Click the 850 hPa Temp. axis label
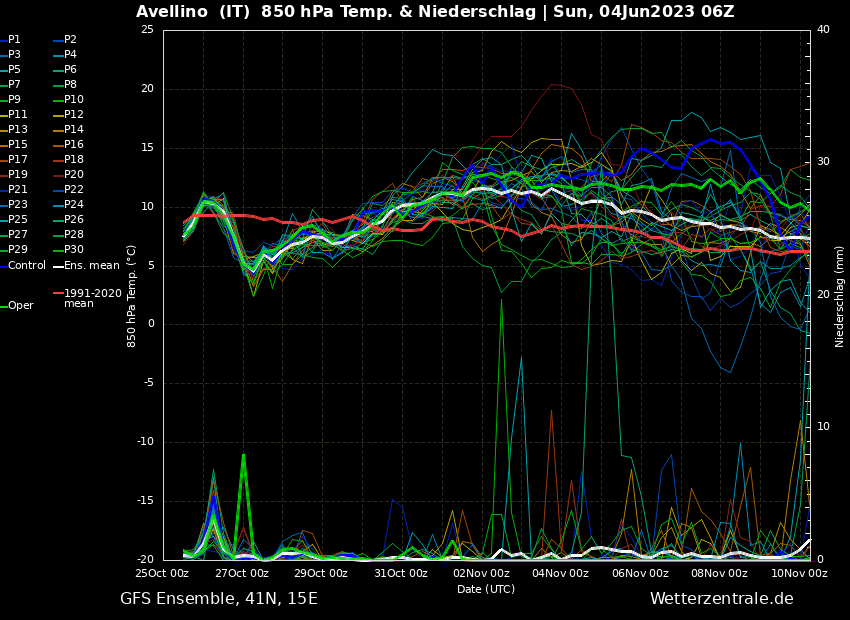The height and width of the screenshot is (620, 850). tap(132, 296)
